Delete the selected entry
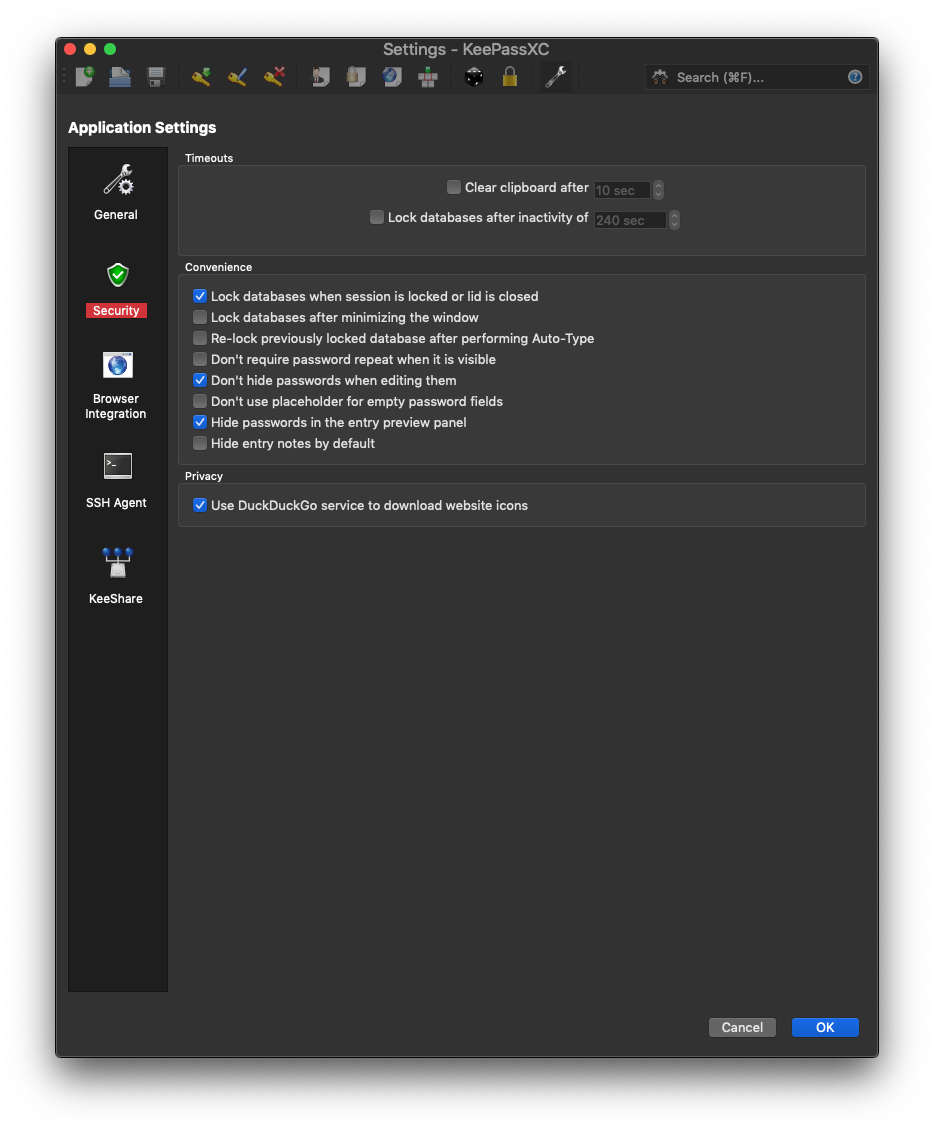The width and height of the screenshot is (934, 1131). coord(274,76)
